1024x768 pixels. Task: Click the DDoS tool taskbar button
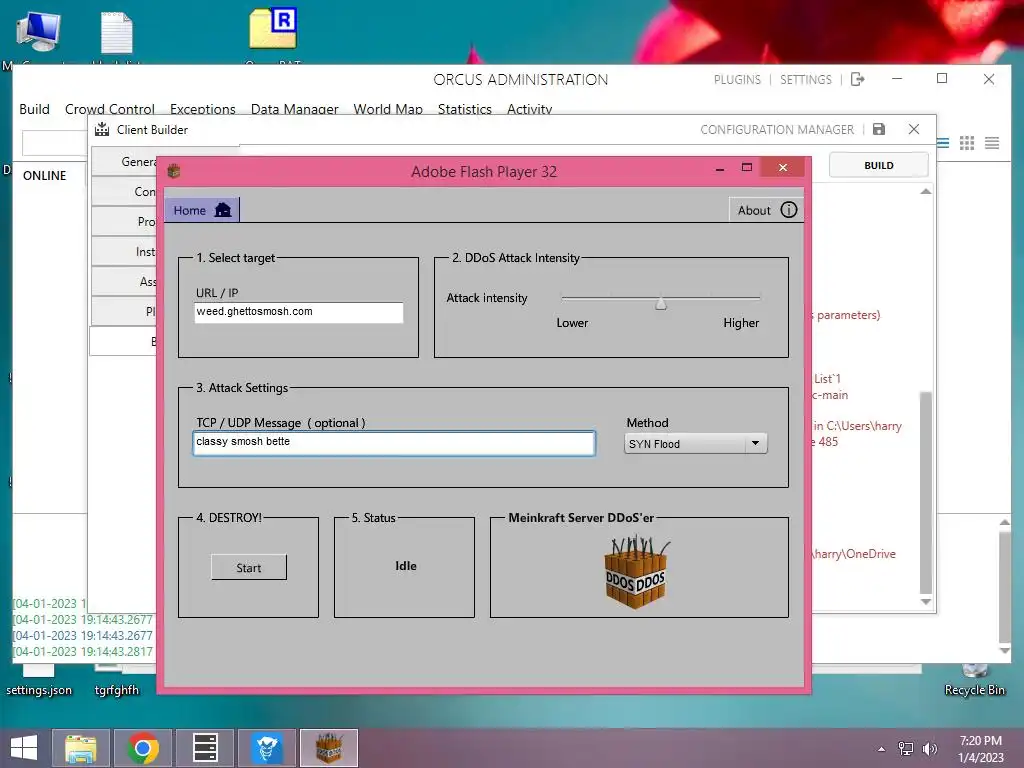pyautogui.click(x=329, y=748)
